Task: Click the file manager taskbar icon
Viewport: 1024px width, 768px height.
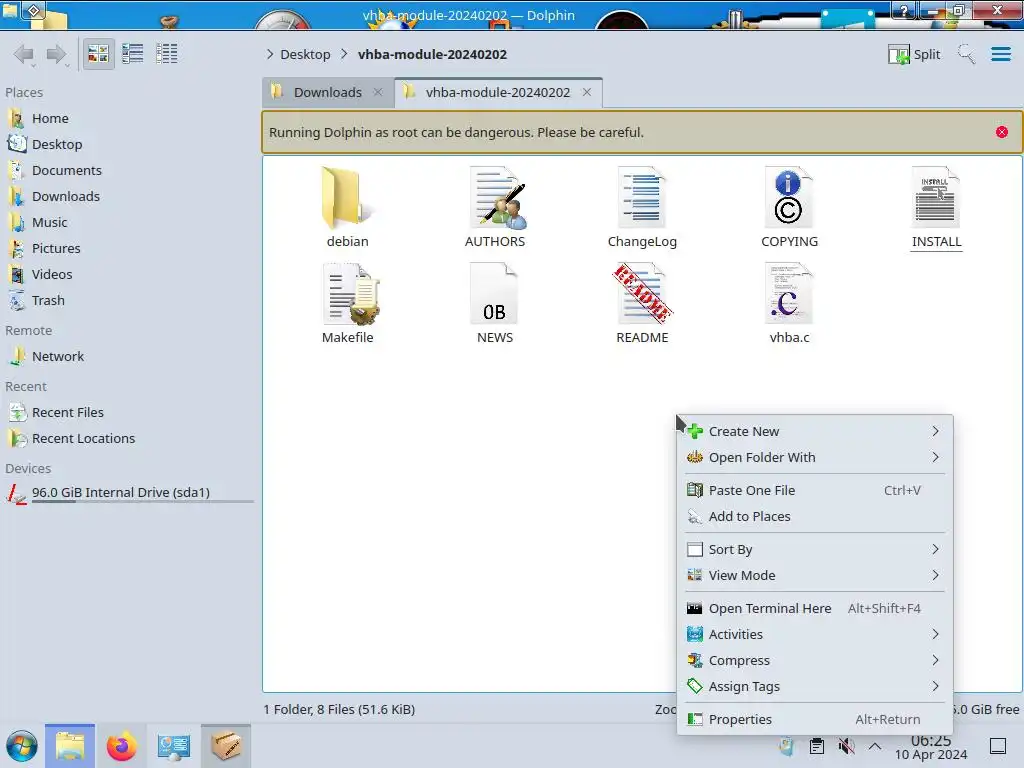Action: click(x=70, y=746)
